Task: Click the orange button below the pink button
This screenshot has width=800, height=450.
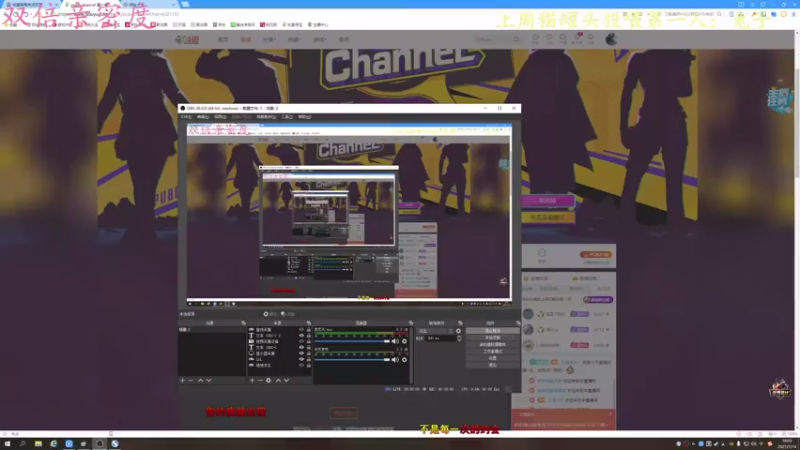Action: point(547,217)
